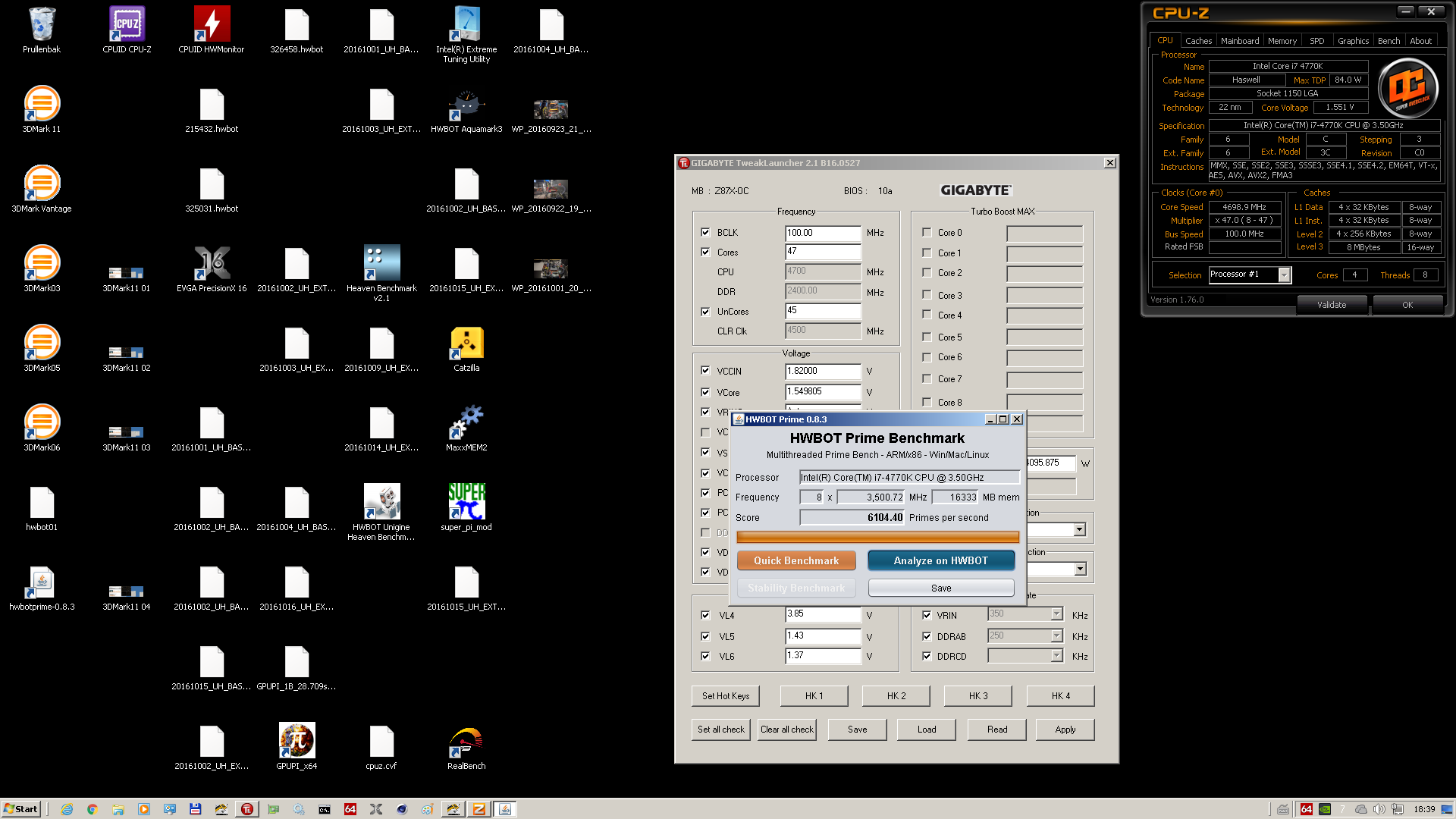Open the Graphics tab in CPU-Z

1353,41
